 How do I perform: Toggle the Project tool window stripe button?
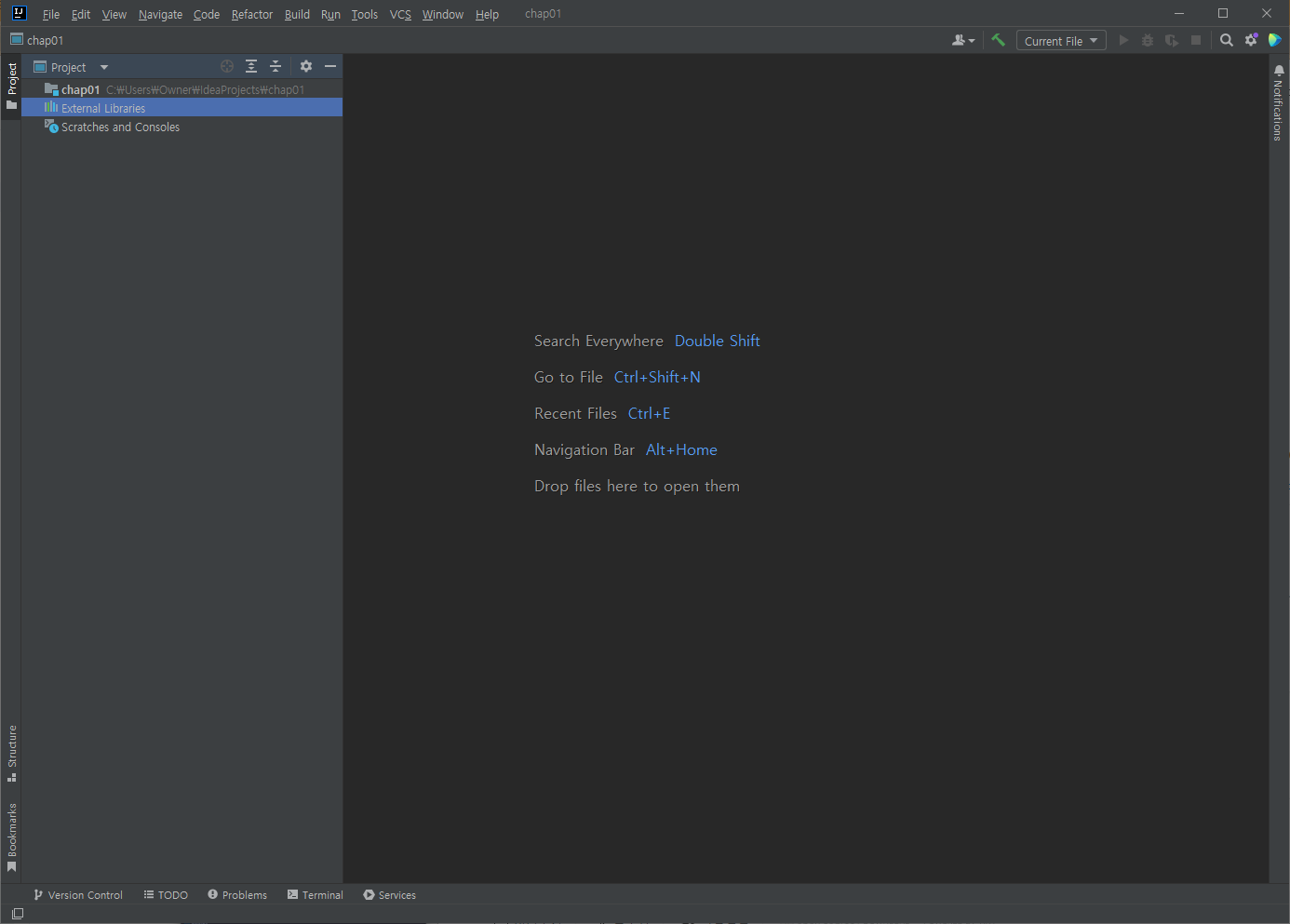point(12,86)
